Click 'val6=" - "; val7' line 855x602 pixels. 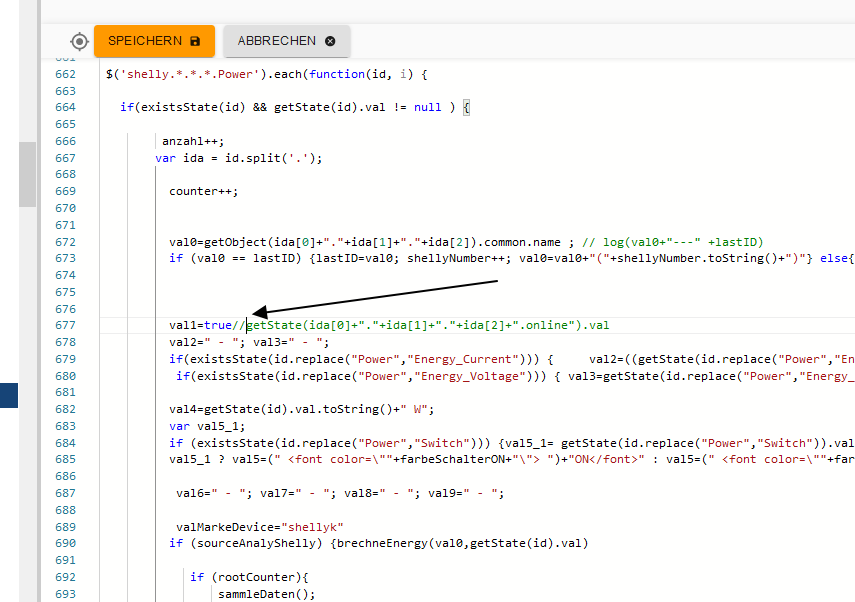[340, 493]
